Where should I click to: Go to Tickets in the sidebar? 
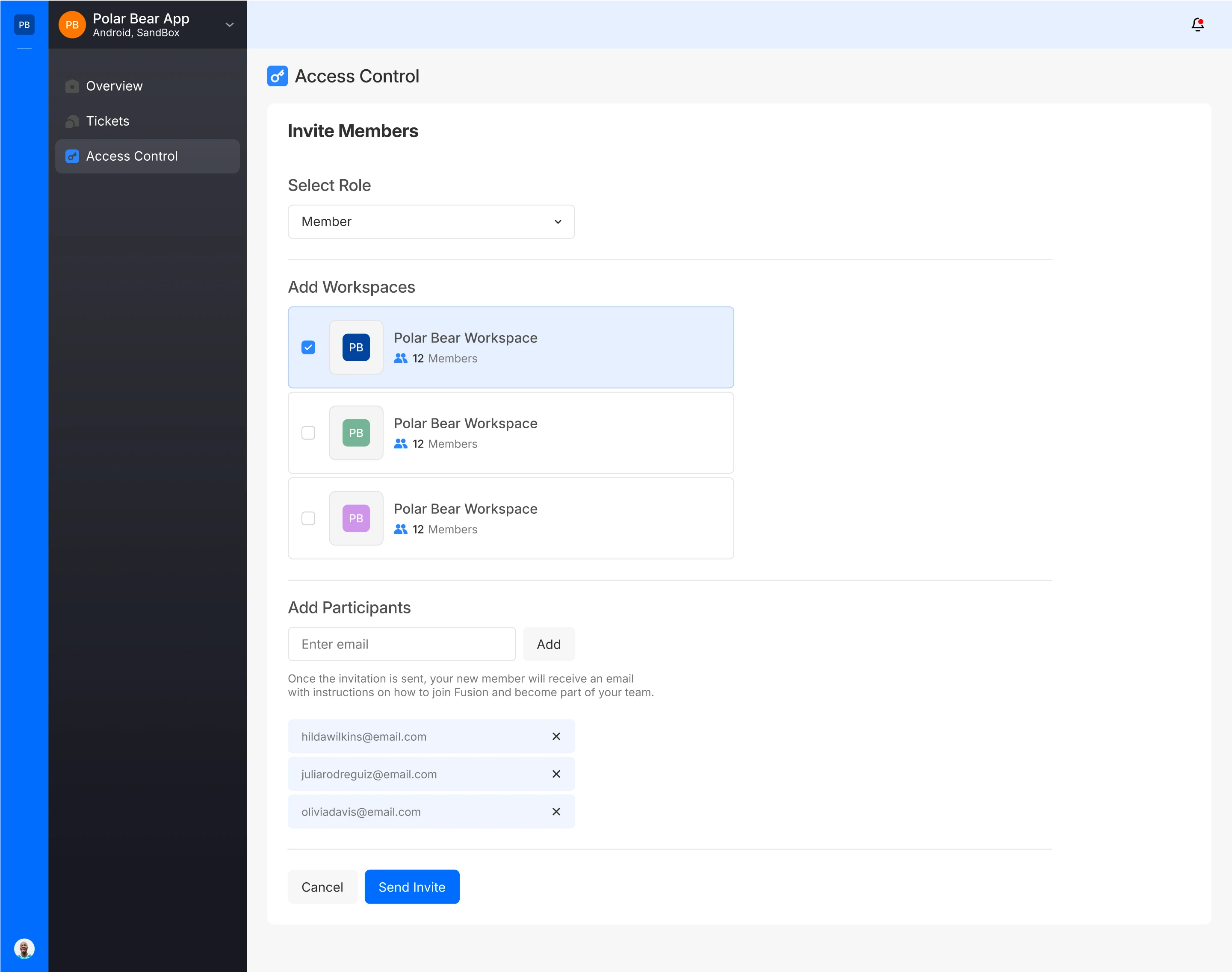point(108,121)
